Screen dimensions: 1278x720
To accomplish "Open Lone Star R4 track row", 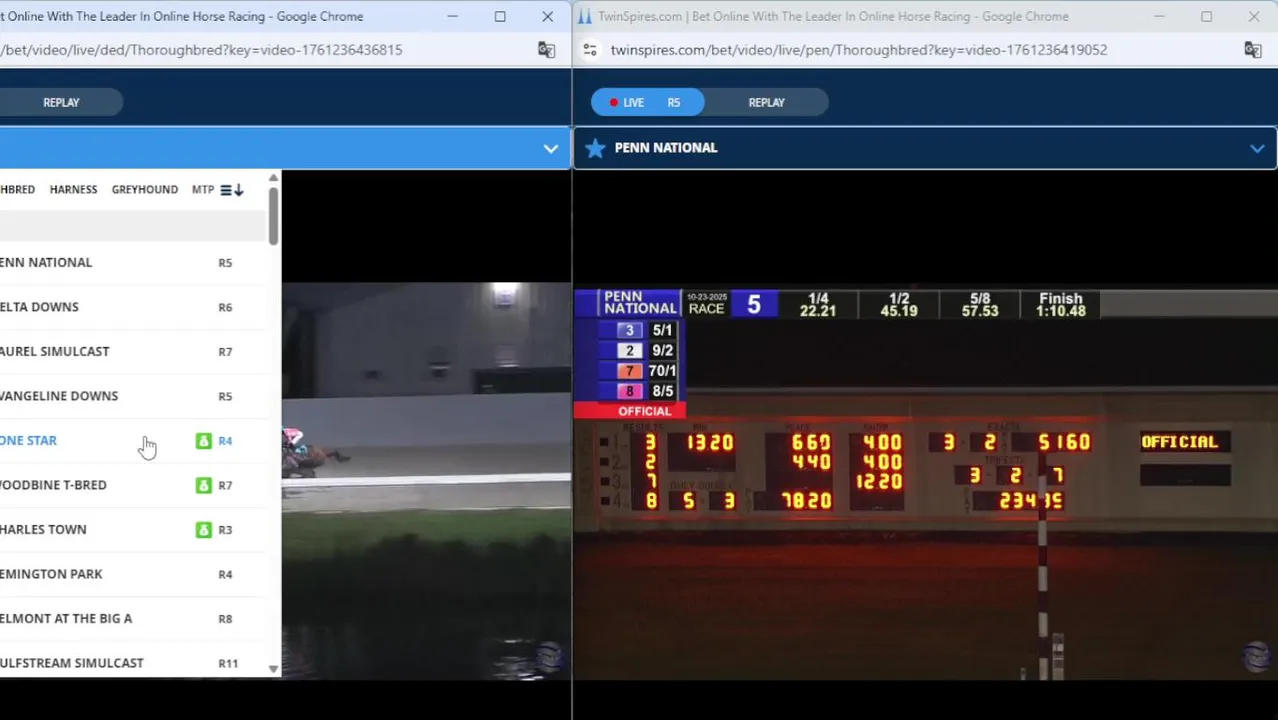I will coord(133,440).
